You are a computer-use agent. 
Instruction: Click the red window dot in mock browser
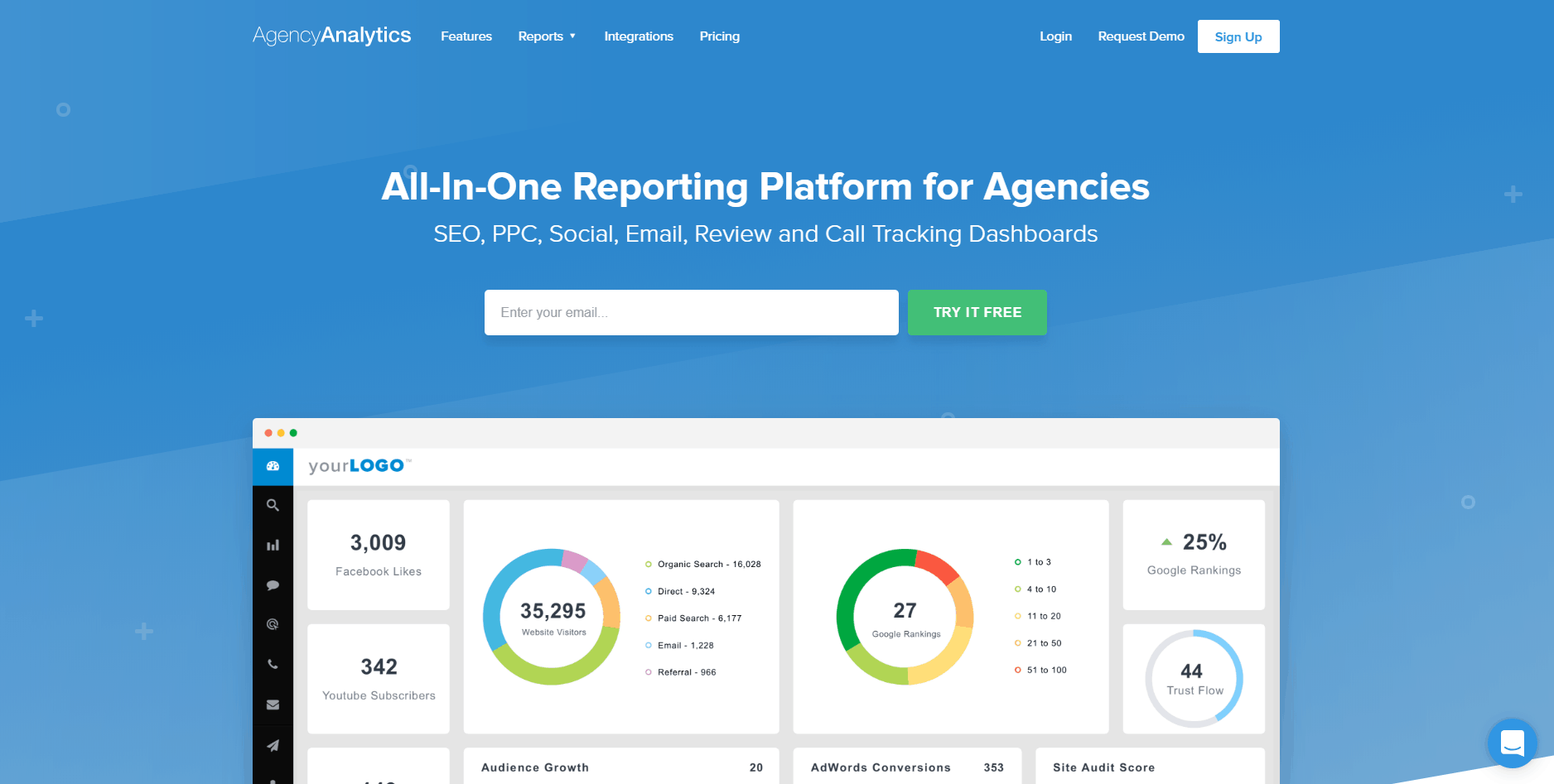268,433
